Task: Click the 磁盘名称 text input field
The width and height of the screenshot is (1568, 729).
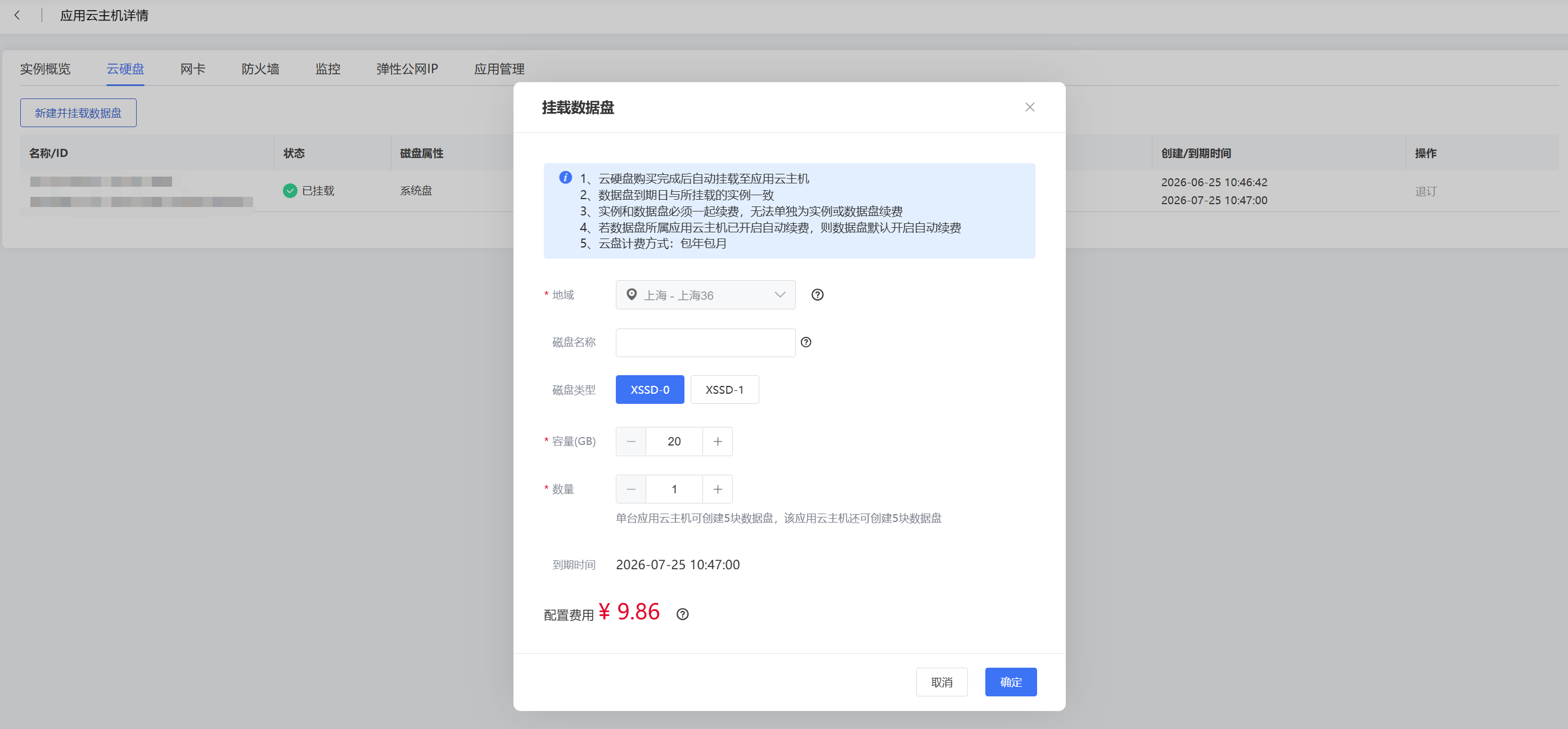Action: tap(705, 342)
